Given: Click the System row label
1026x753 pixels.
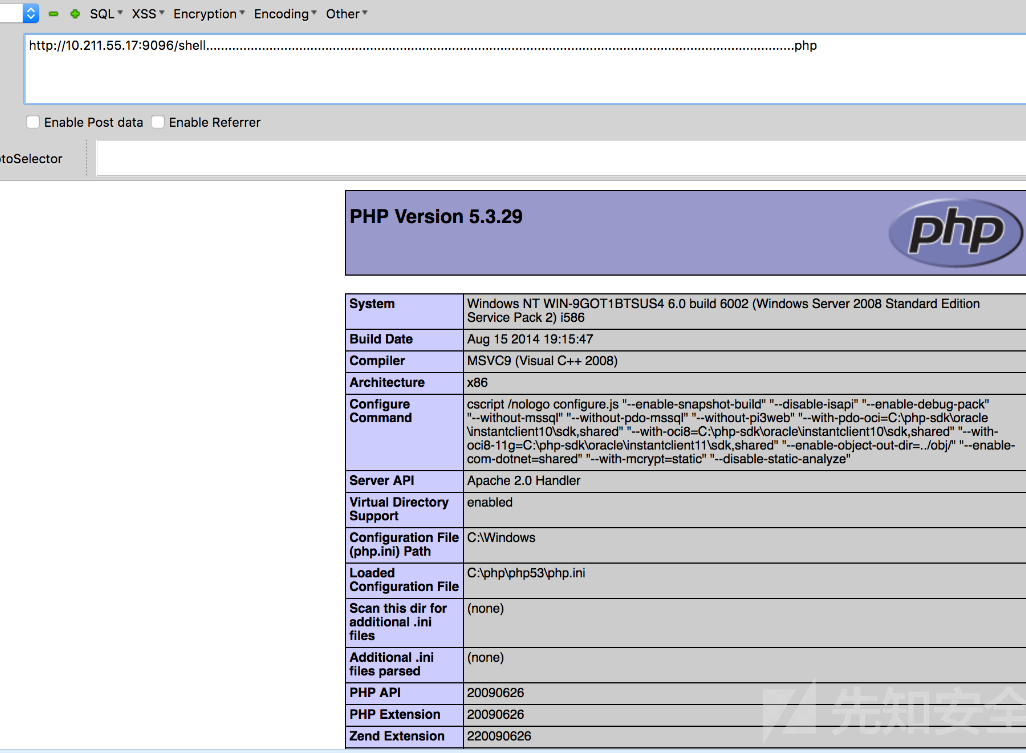Looking at the screenshot, I should pos(372,304).
